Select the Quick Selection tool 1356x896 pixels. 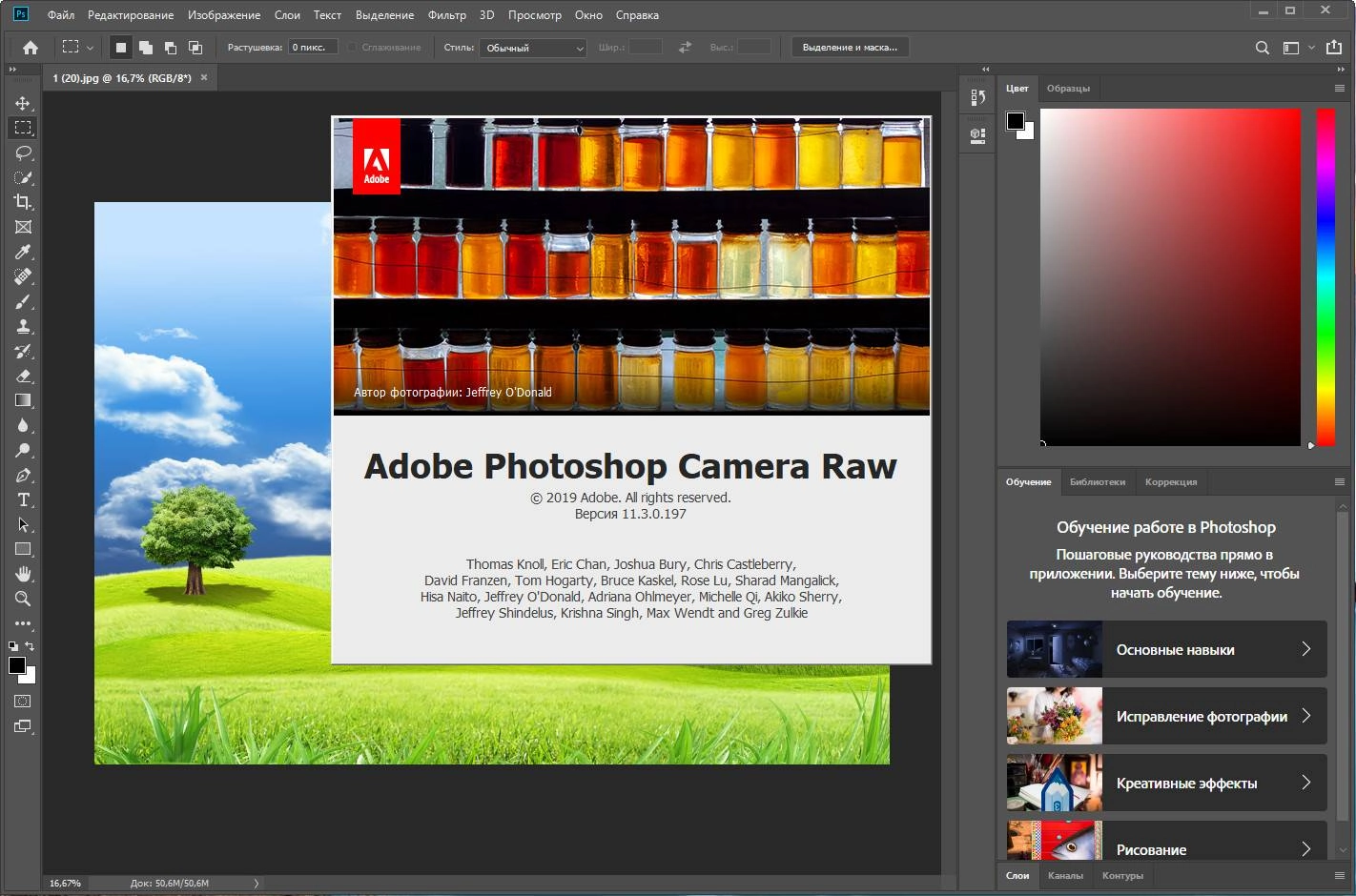23,177
